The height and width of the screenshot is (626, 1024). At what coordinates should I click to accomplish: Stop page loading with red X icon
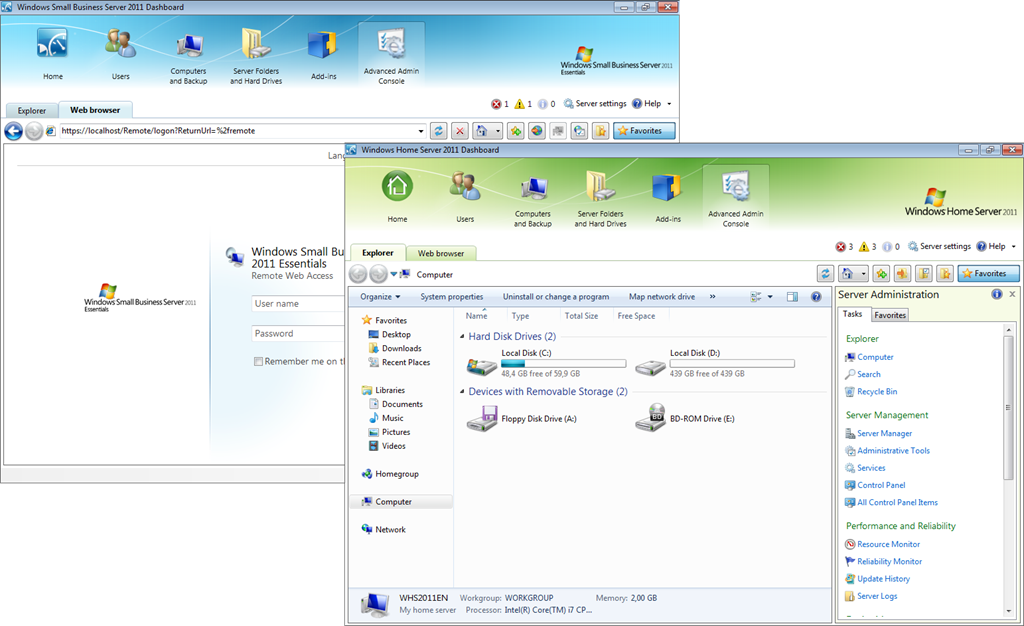click(460, 131)
